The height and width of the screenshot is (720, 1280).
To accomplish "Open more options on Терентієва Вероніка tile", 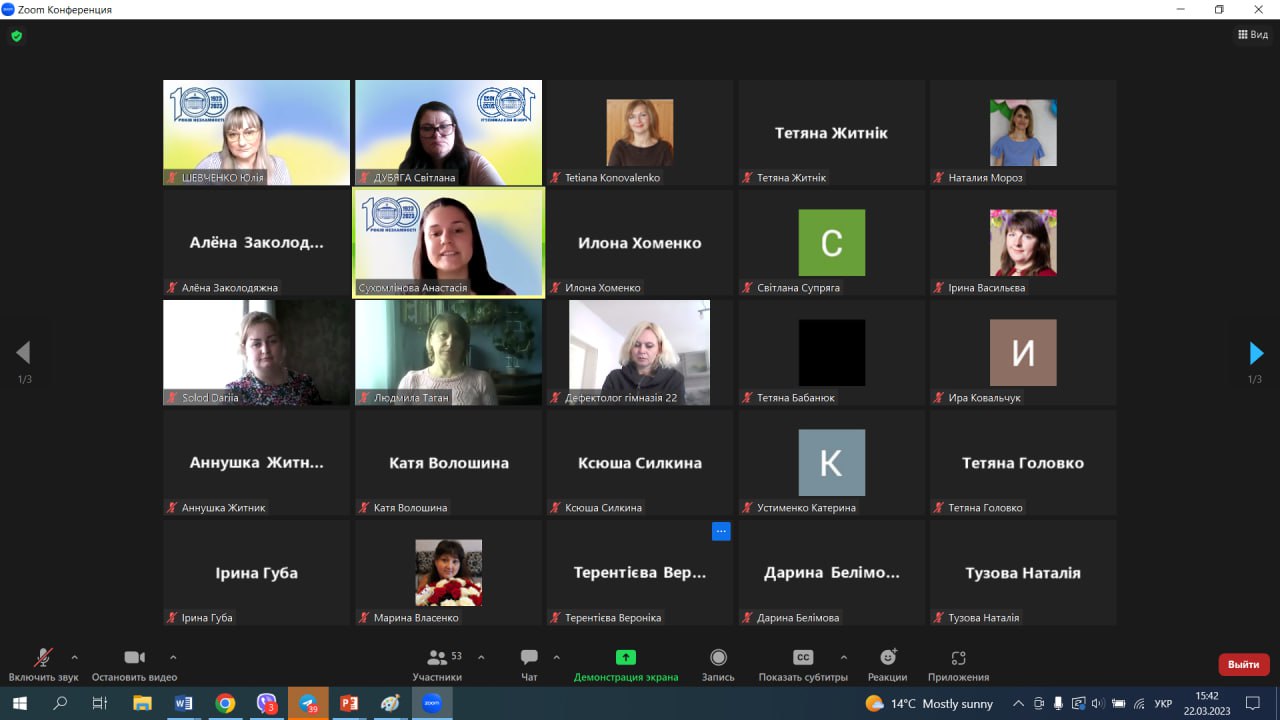I will 721,532.
